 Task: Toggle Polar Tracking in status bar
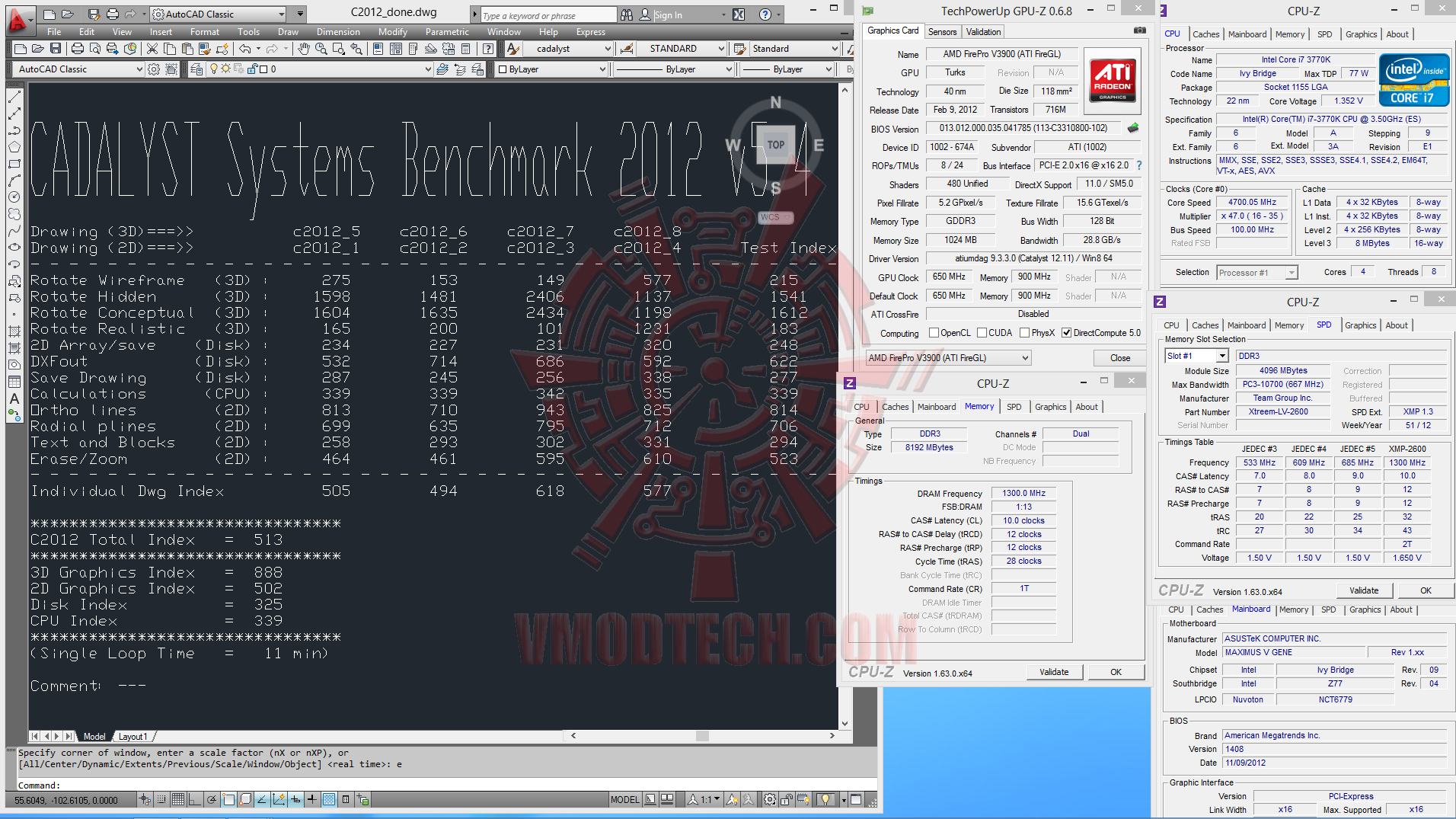click(211, 799)
